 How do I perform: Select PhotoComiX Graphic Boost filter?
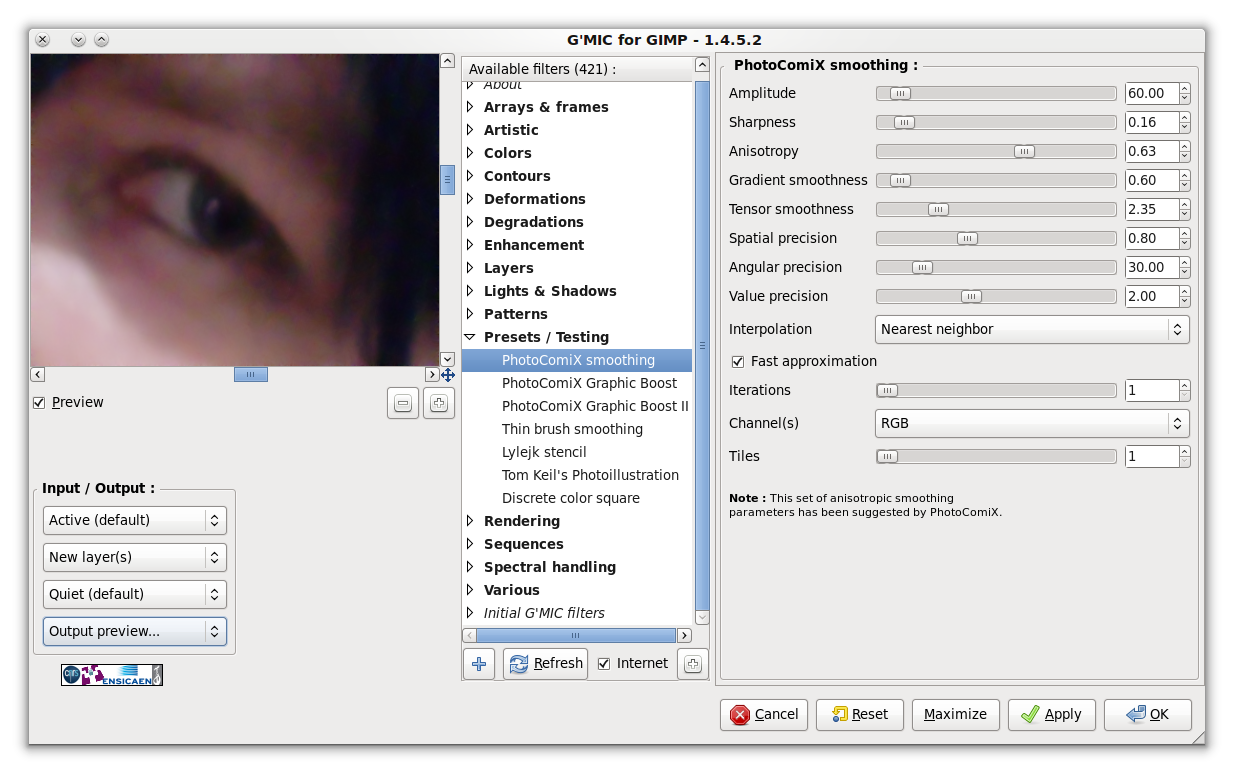click(x=589, y=383)
